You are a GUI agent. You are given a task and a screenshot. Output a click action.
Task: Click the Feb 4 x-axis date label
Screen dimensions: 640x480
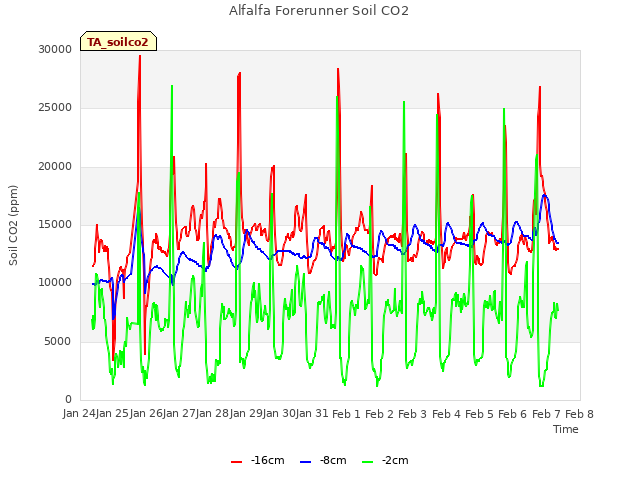[x=446, y=414]
